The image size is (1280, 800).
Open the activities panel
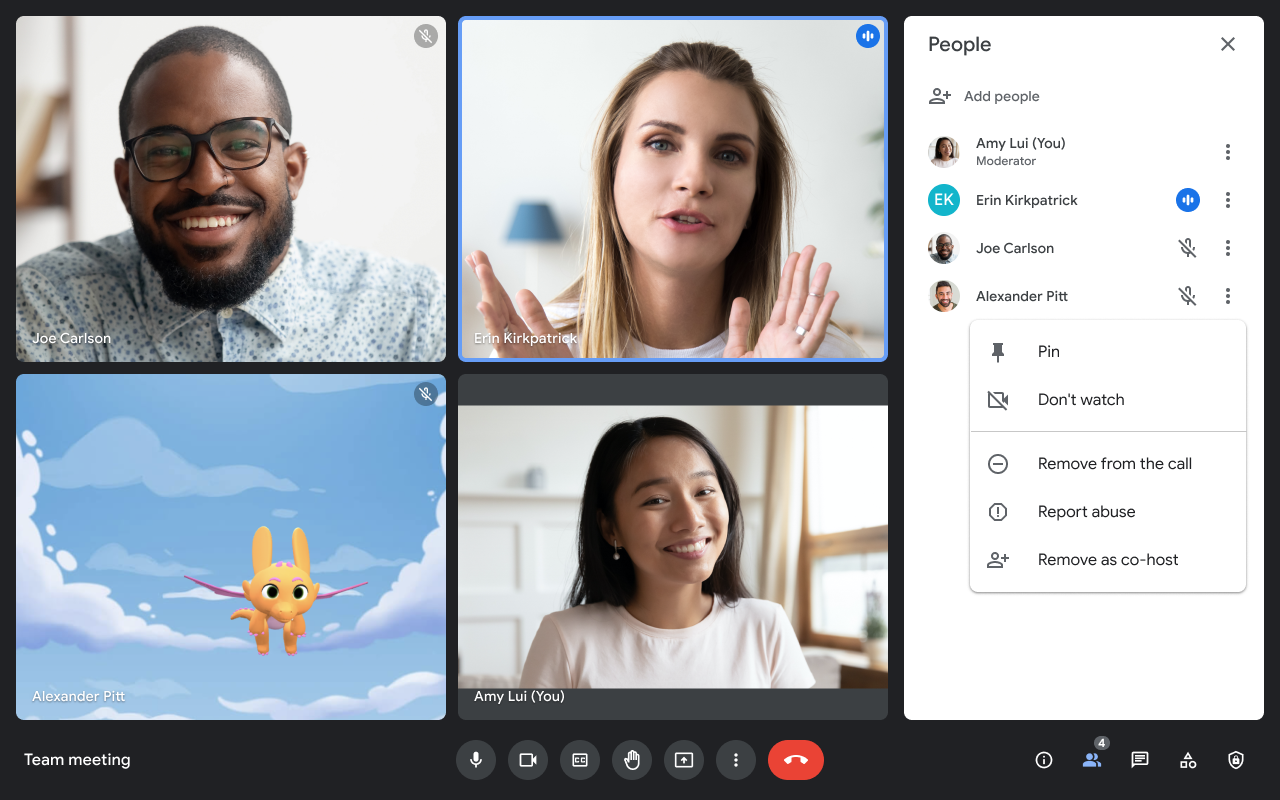tap(1187, 760)
